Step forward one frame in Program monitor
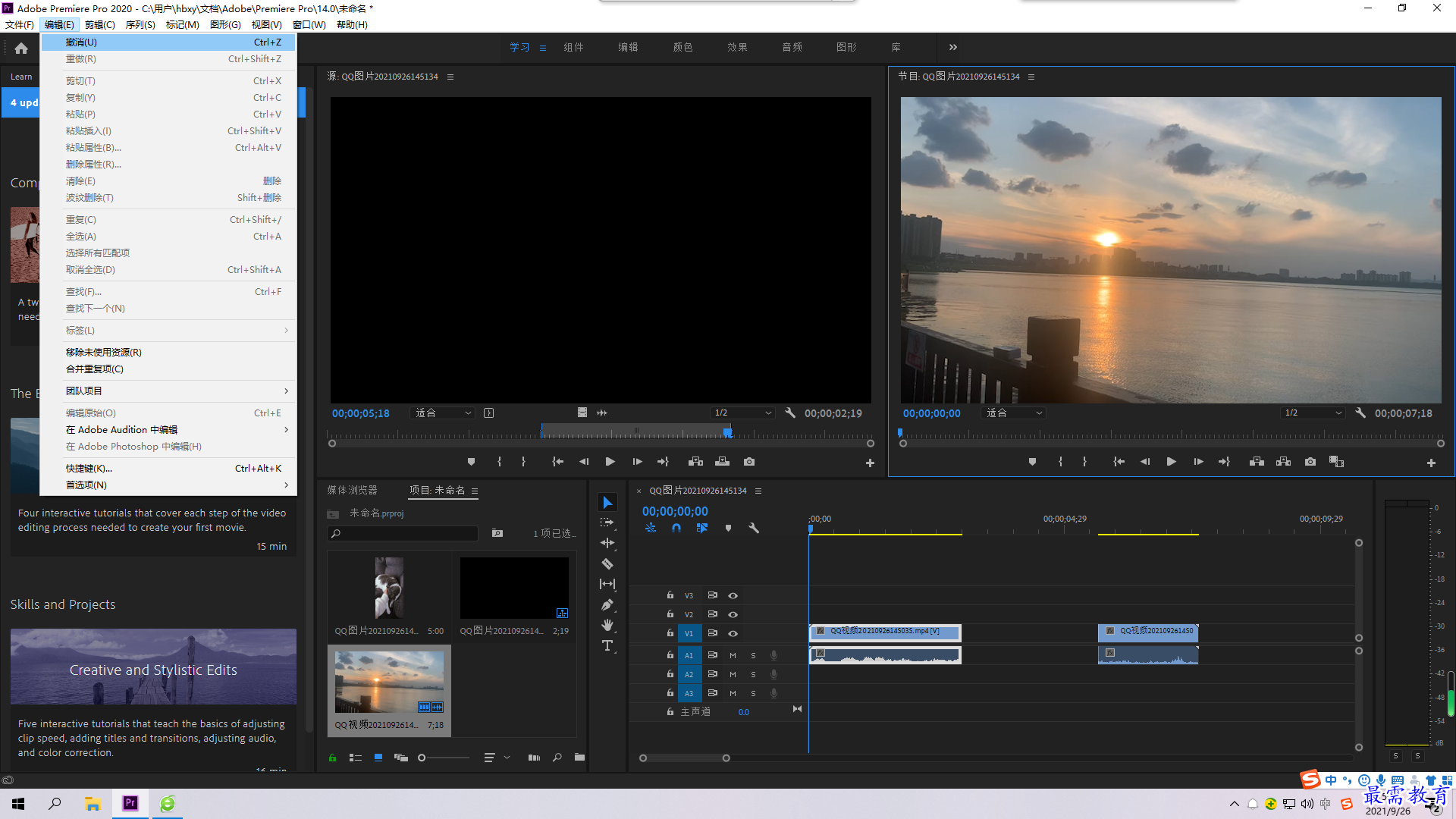 [1198, 462]
